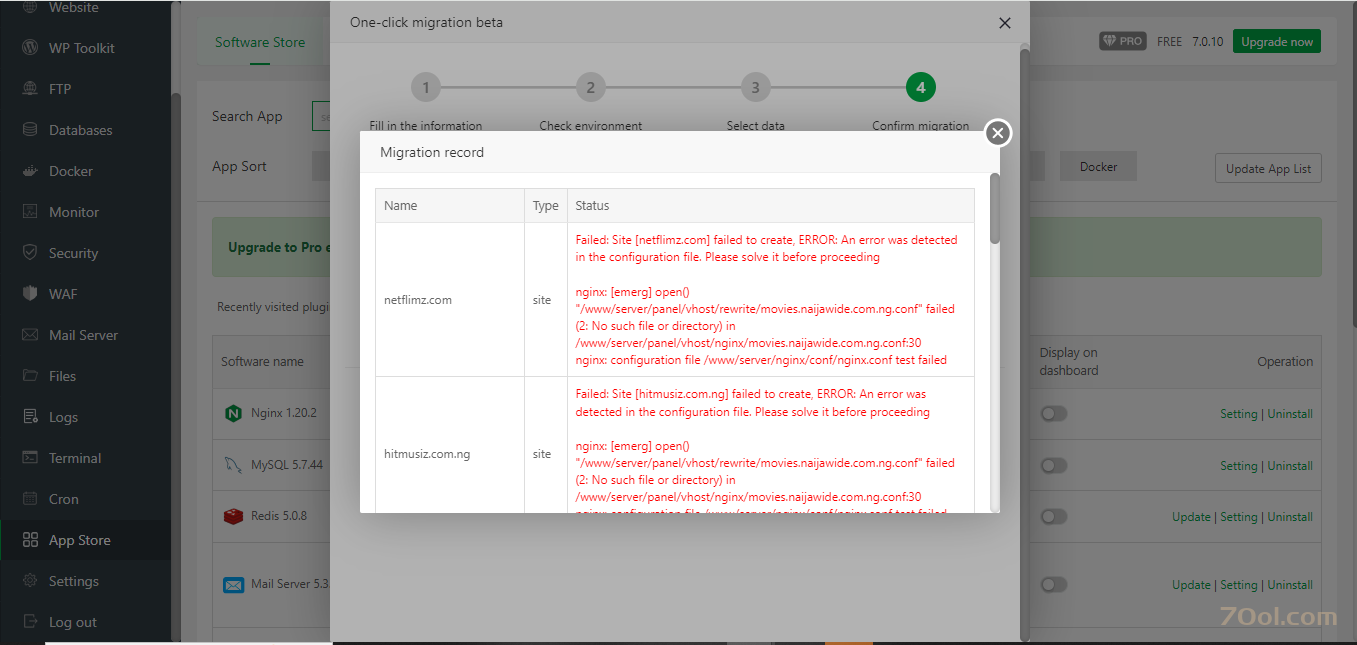This screenshot has width=1357, height=645.
Task: Switch to the Software Store tab
Action: click(260, 42)
